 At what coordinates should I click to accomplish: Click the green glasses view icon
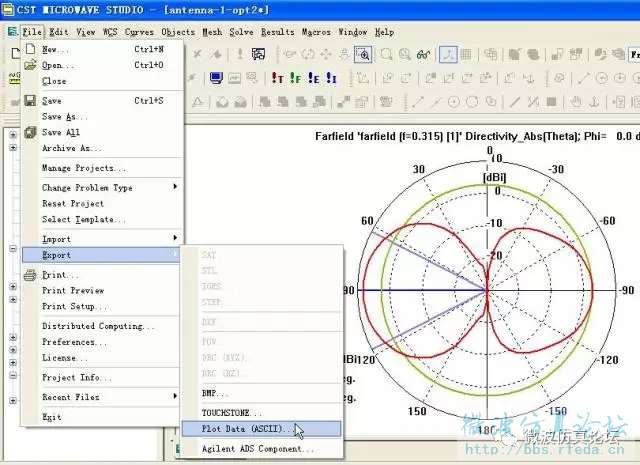pos(423,54)
